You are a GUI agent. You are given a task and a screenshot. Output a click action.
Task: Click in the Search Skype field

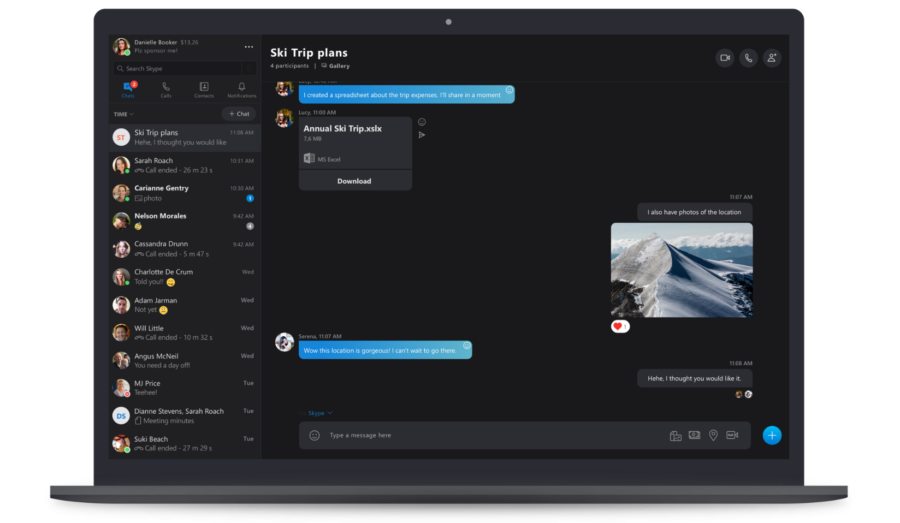(x=177, y=68)
